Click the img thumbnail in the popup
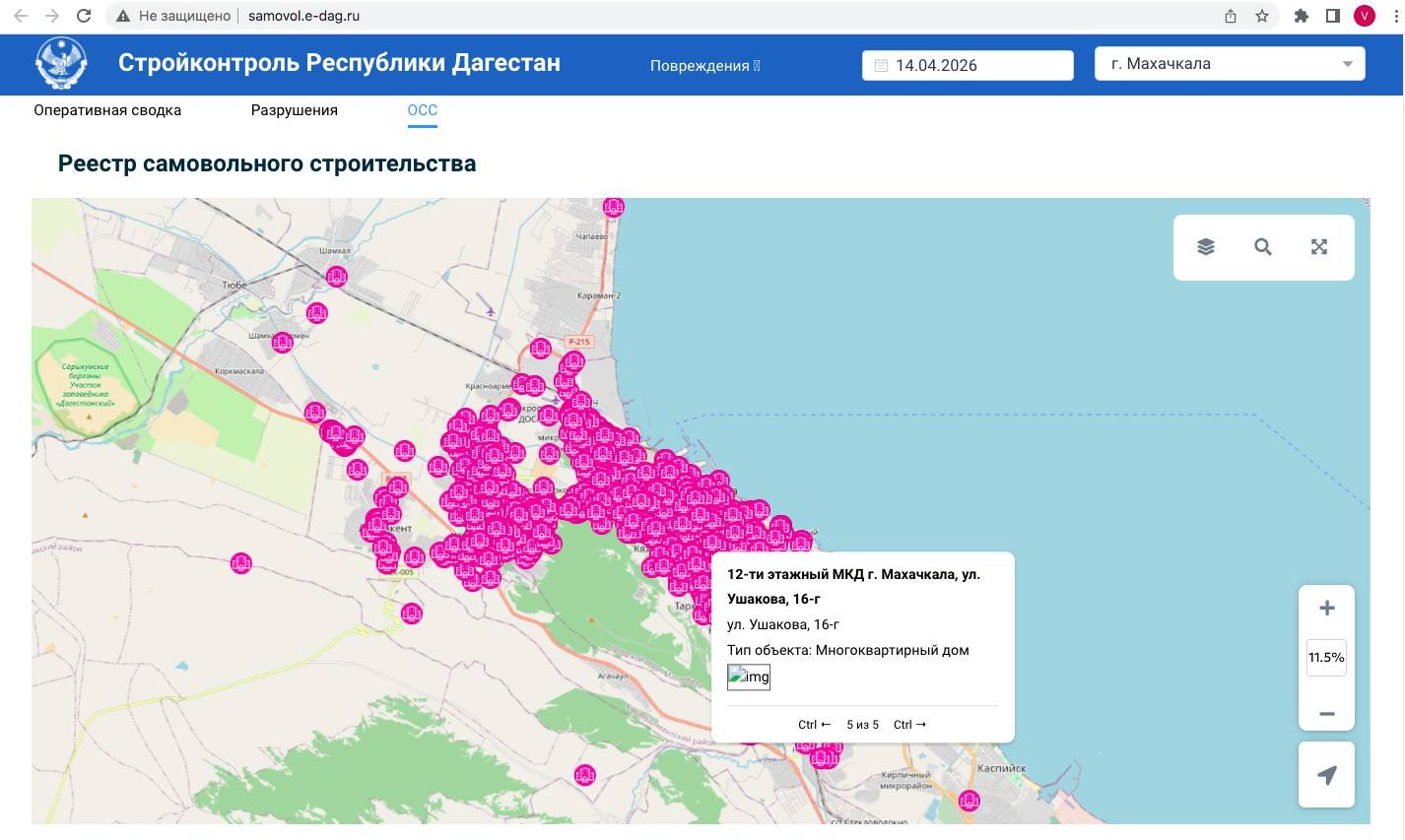The width and height of the screenshot is (1405, 840). pos(749,677)
